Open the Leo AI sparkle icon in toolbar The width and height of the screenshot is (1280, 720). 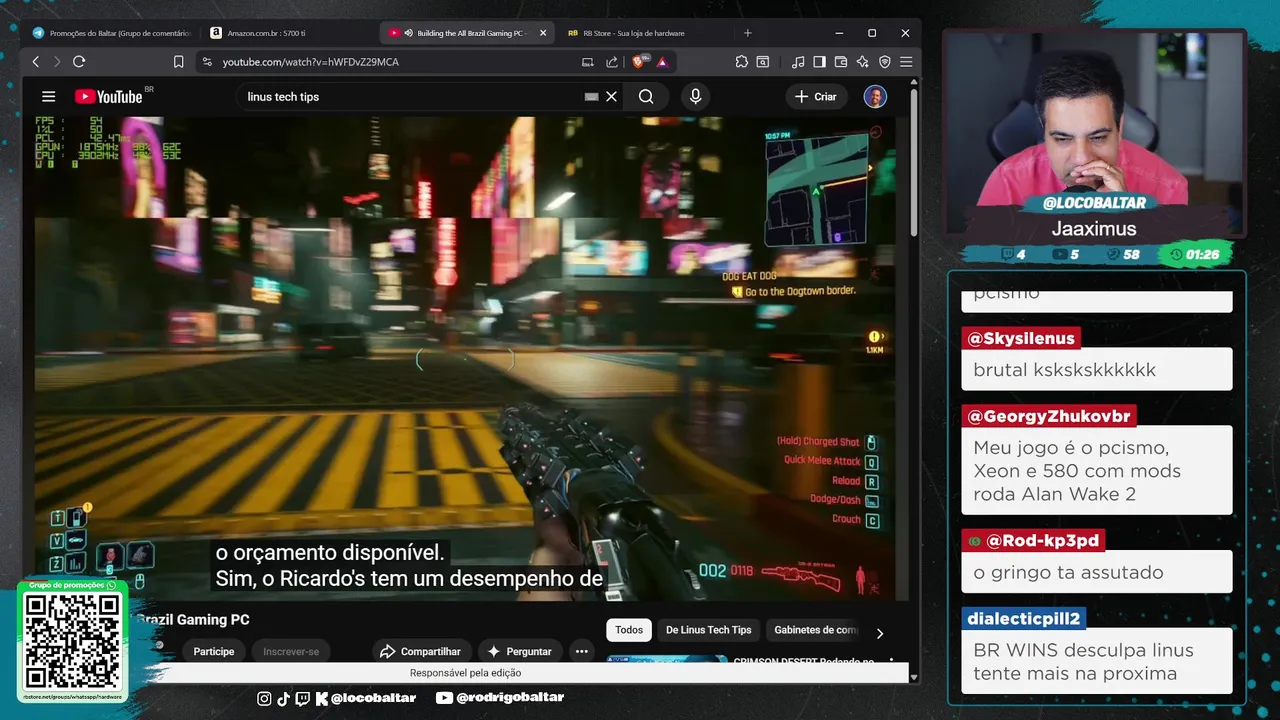tap(862, 62)
